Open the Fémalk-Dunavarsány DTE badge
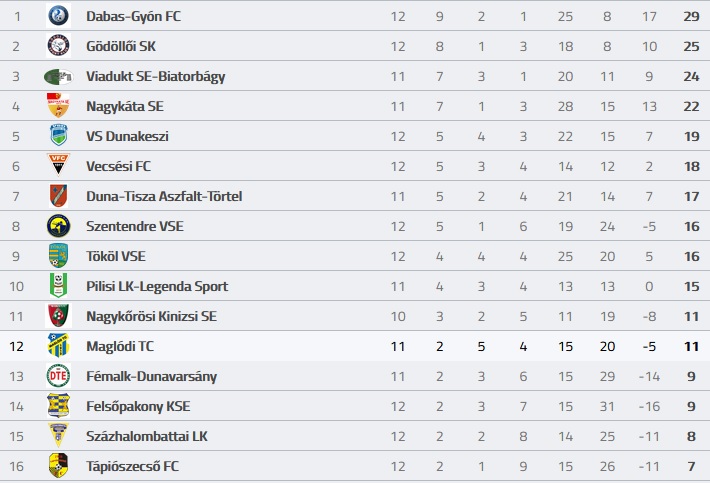This screenshot has width=710, height=483. (x=58, y=376)
